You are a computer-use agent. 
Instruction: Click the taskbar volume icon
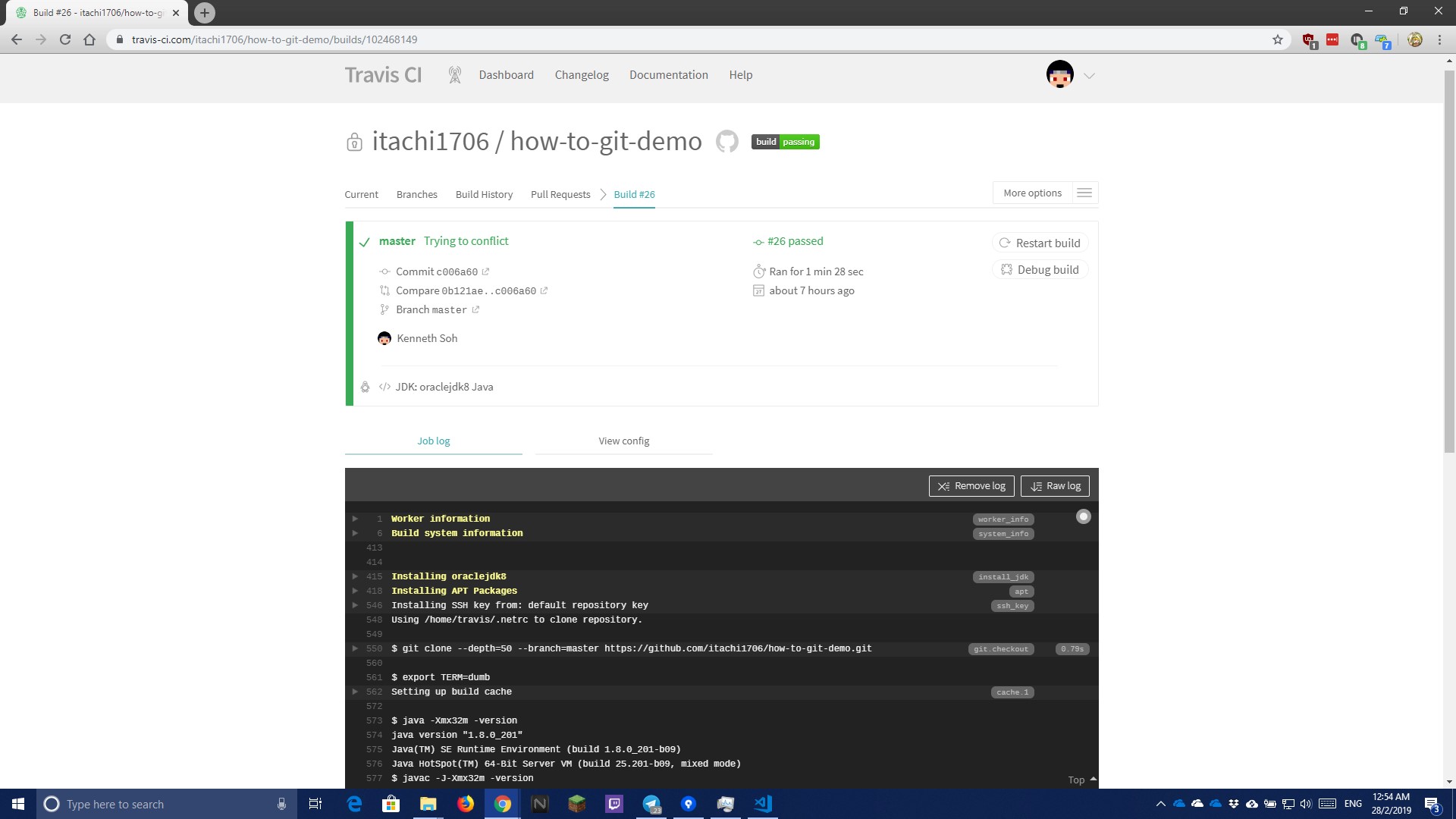(x=1305, y=804)
